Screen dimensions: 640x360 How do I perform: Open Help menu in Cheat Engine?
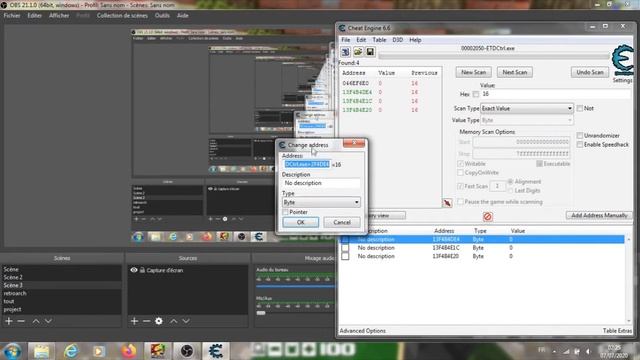pyautogui.click(x=415, y=40)
